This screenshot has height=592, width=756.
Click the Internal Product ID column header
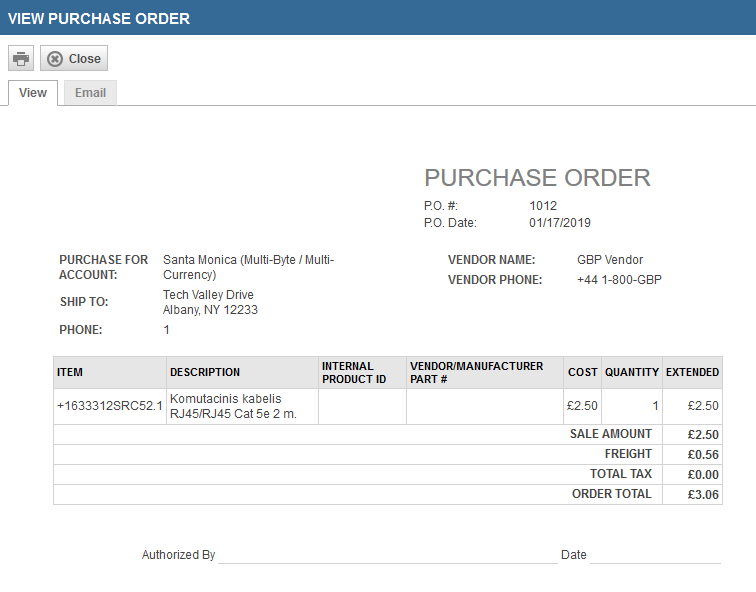(354, 372)
